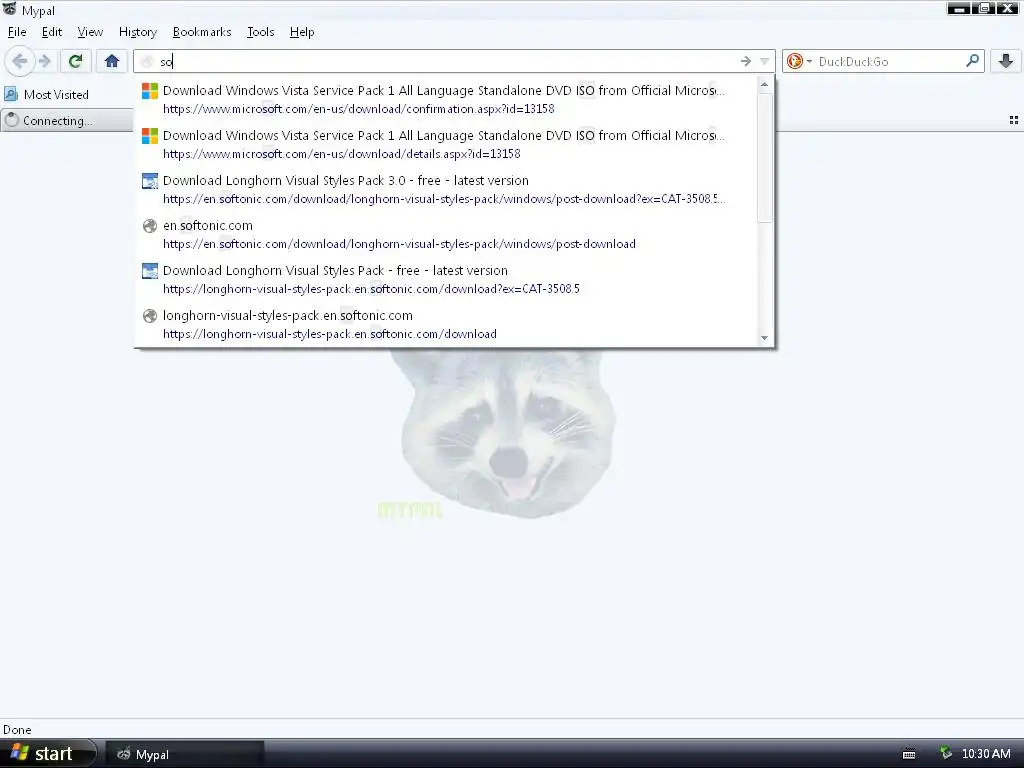Viewport: 1024px width, 768px height.
Task: Click the Forward navigation arrow
Action: (45, 61)
